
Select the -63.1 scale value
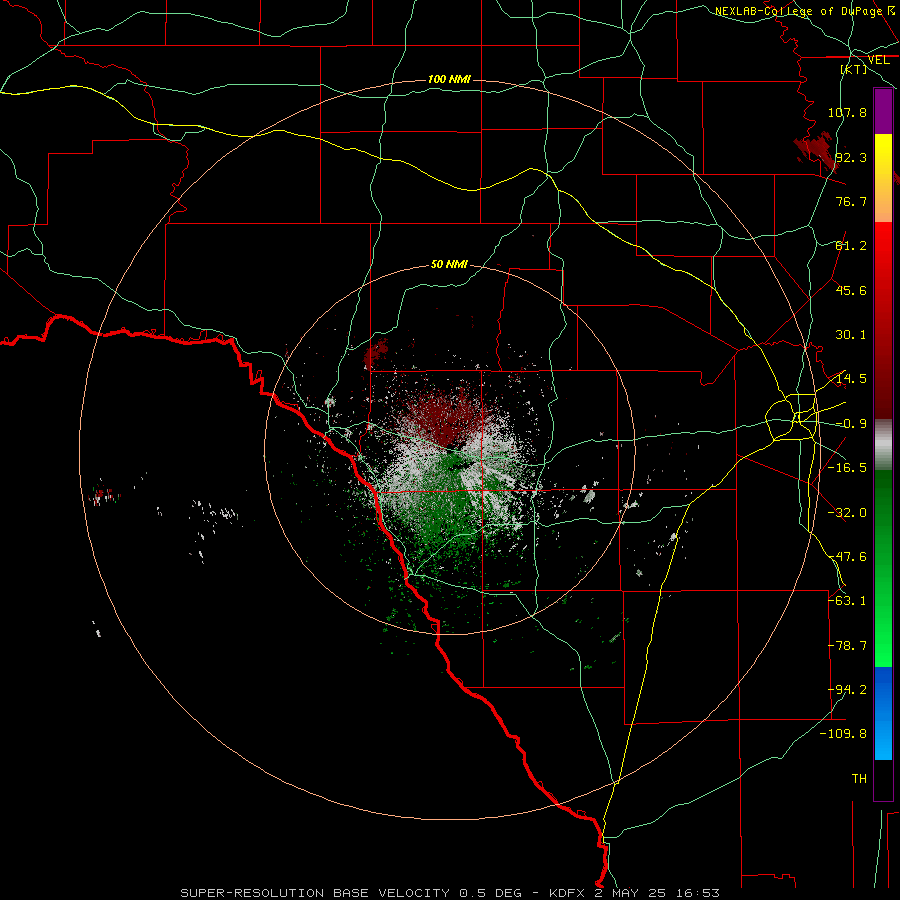(x=847, y=601)
